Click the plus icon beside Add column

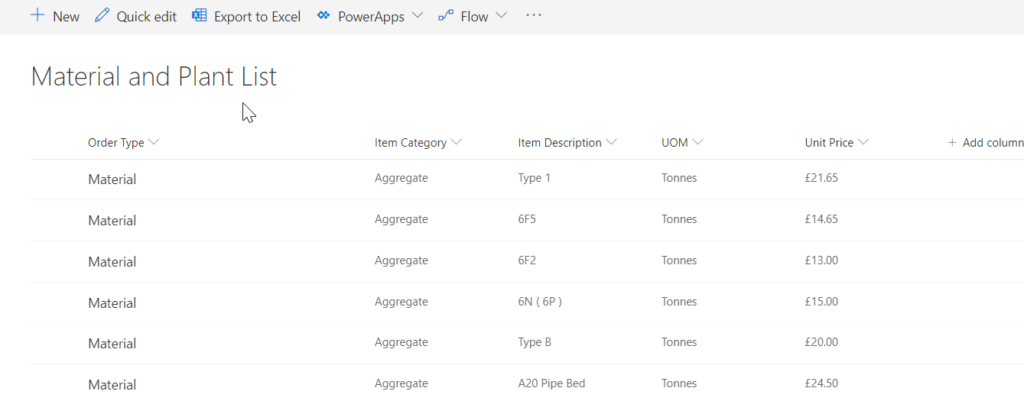tap(952, 142)
